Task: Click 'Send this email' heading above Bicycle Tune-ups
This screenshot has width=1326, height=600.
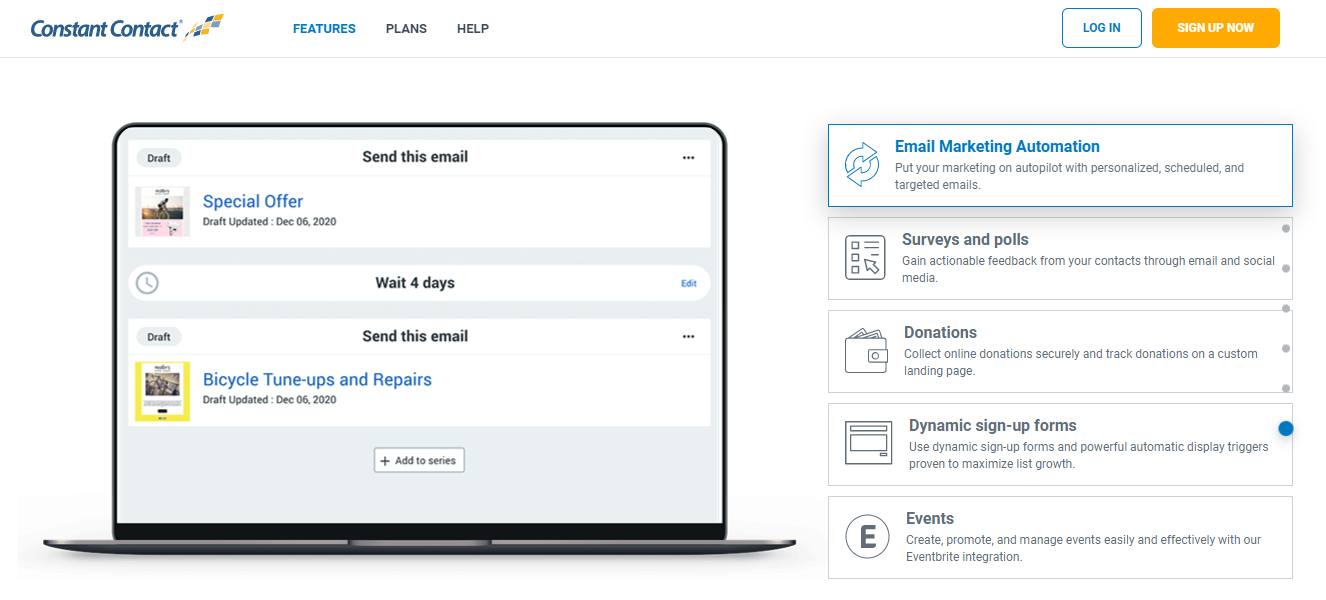Action: pos(415,337)
